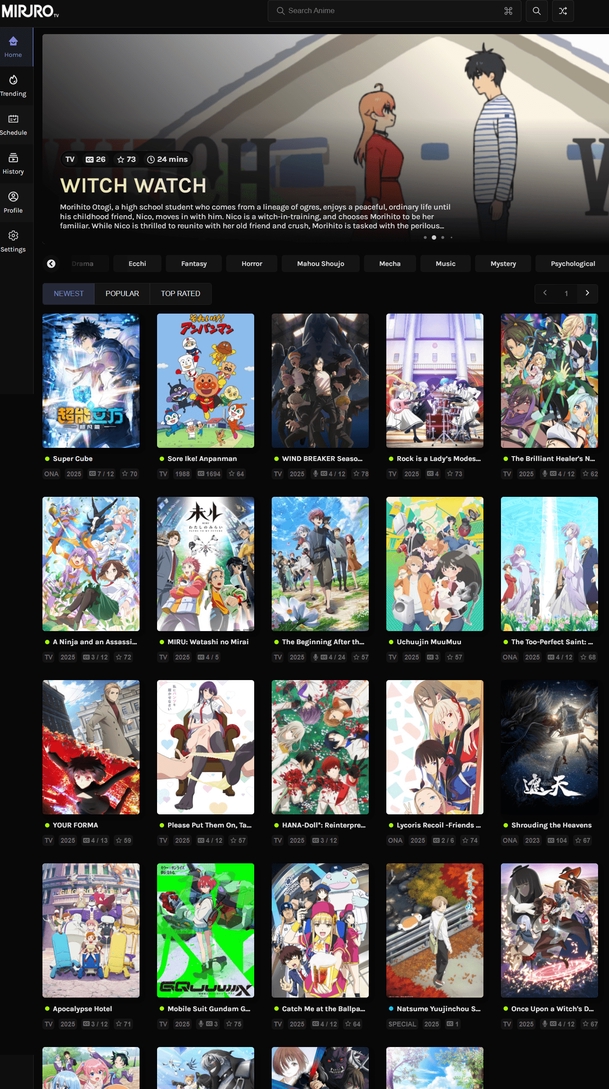Click the Apocalypse Hotel title text
609x1089 pixels.
82,1009
